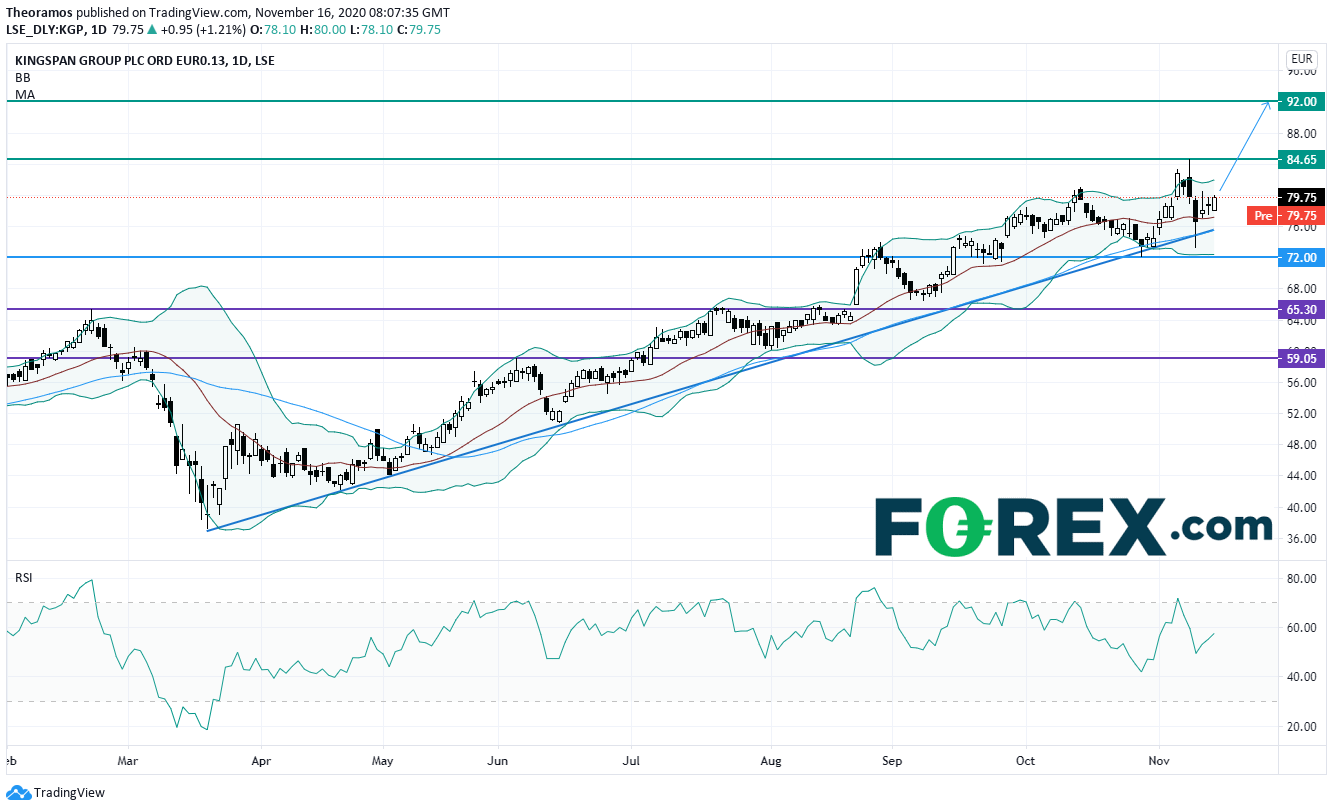This screenshot has height=811, width=1333.
Task: Click the 40.00 price axis value
Action: [1300, 508]
